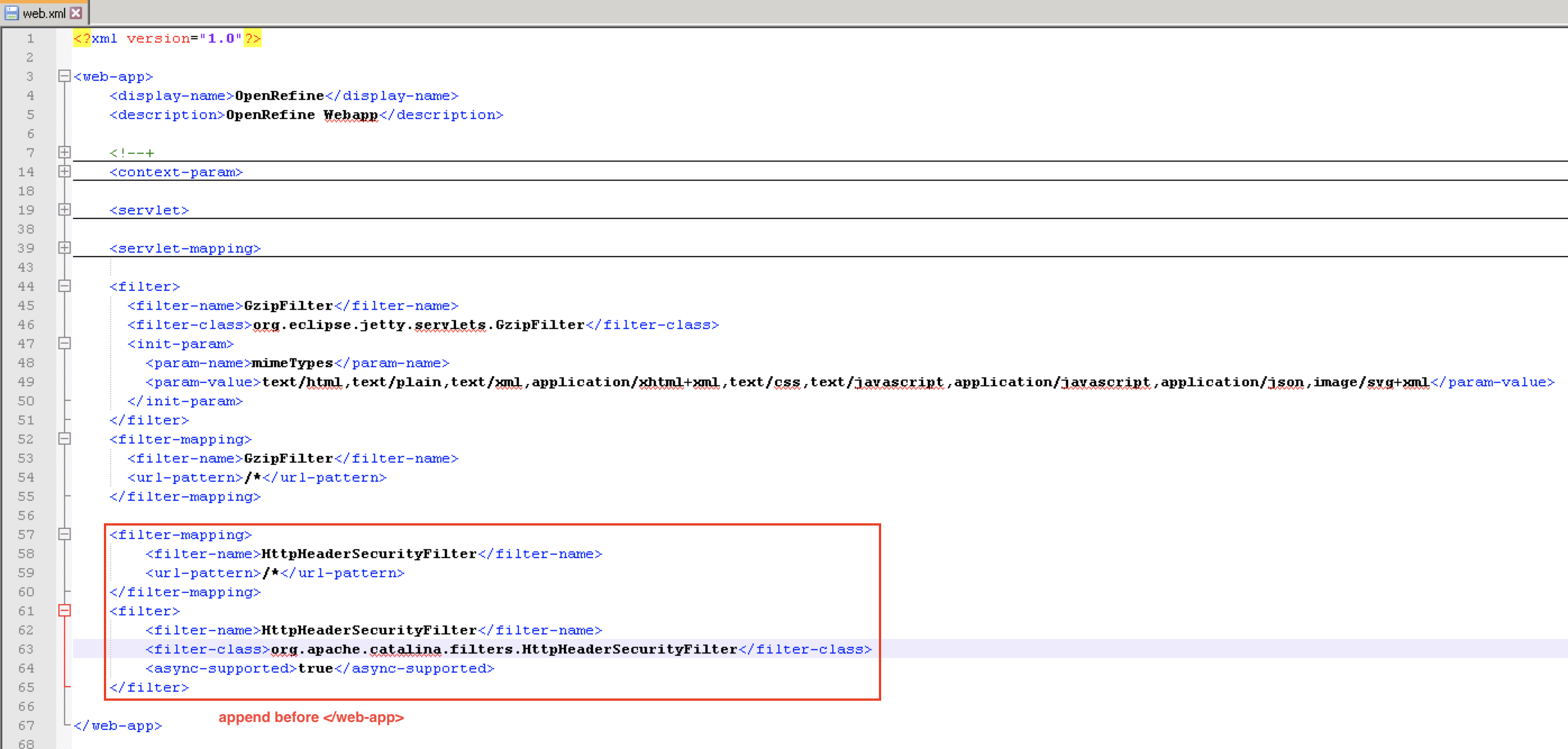This screenshot has width=1568, height=749.
Task: Collapse the red filter fold marker on line 61
Action: click(64, 610)
